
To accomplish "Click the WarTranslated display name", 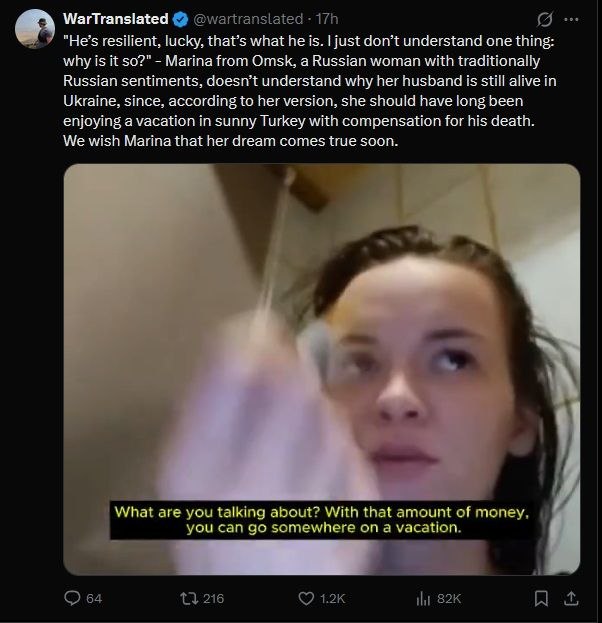I will [116, 19].
